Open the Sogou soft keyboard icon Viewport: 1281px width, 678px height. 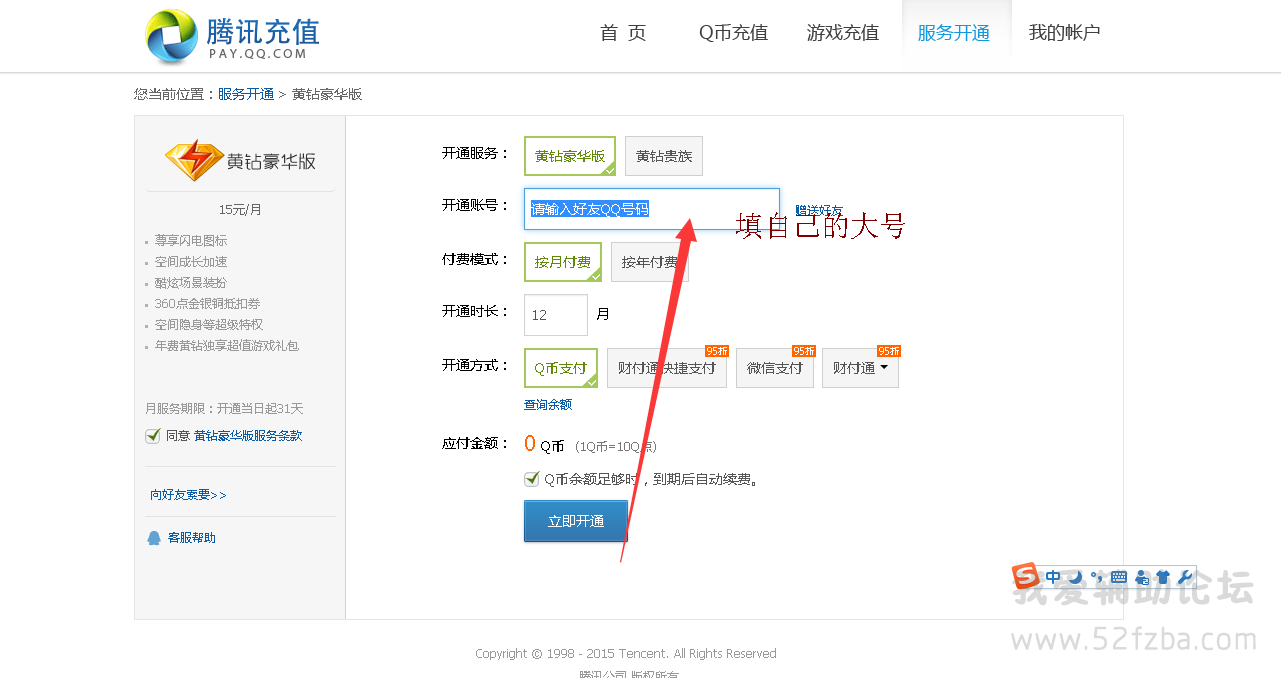coord(1118,577)
